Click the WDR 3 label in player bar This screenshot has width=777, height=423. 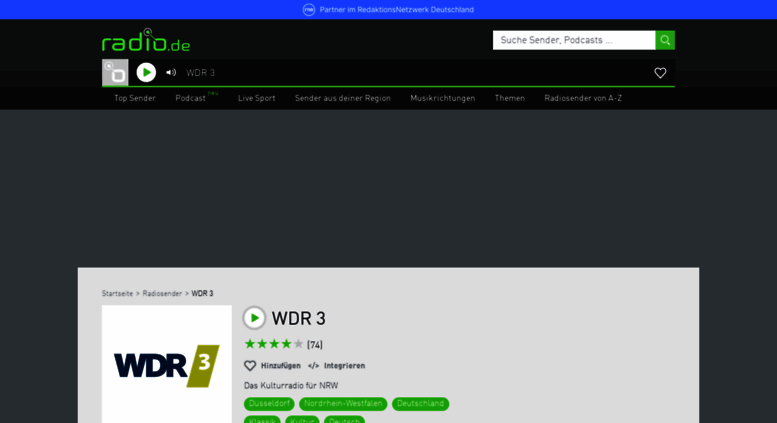(201, 73)
